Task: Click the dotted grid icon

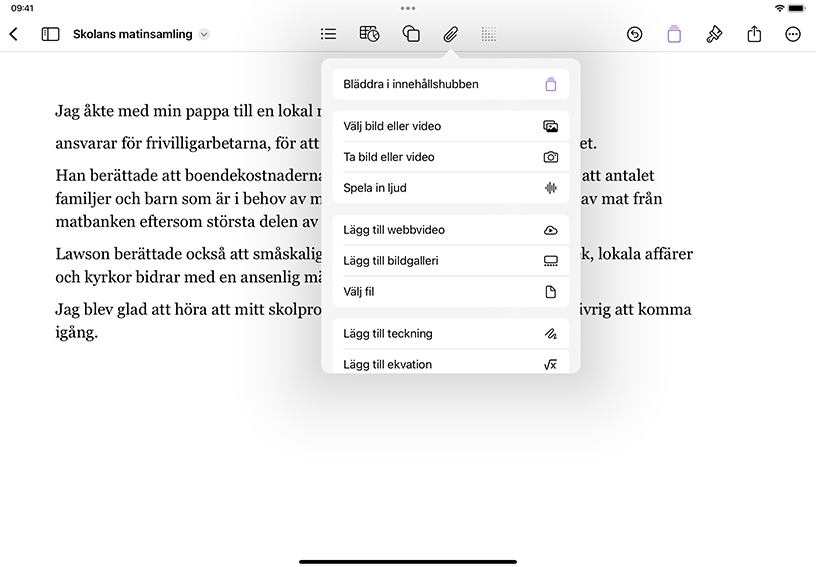Action: point(489,34)
